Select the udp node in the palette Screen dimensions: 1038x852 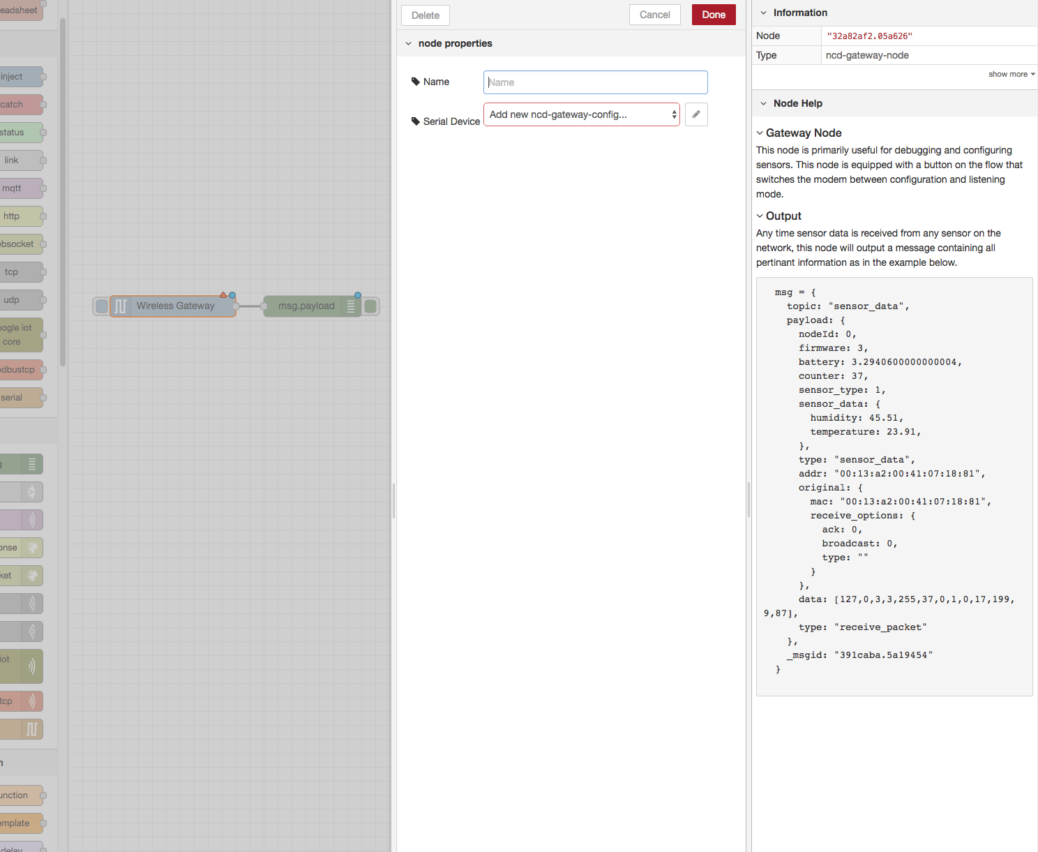tap(20, 300)
